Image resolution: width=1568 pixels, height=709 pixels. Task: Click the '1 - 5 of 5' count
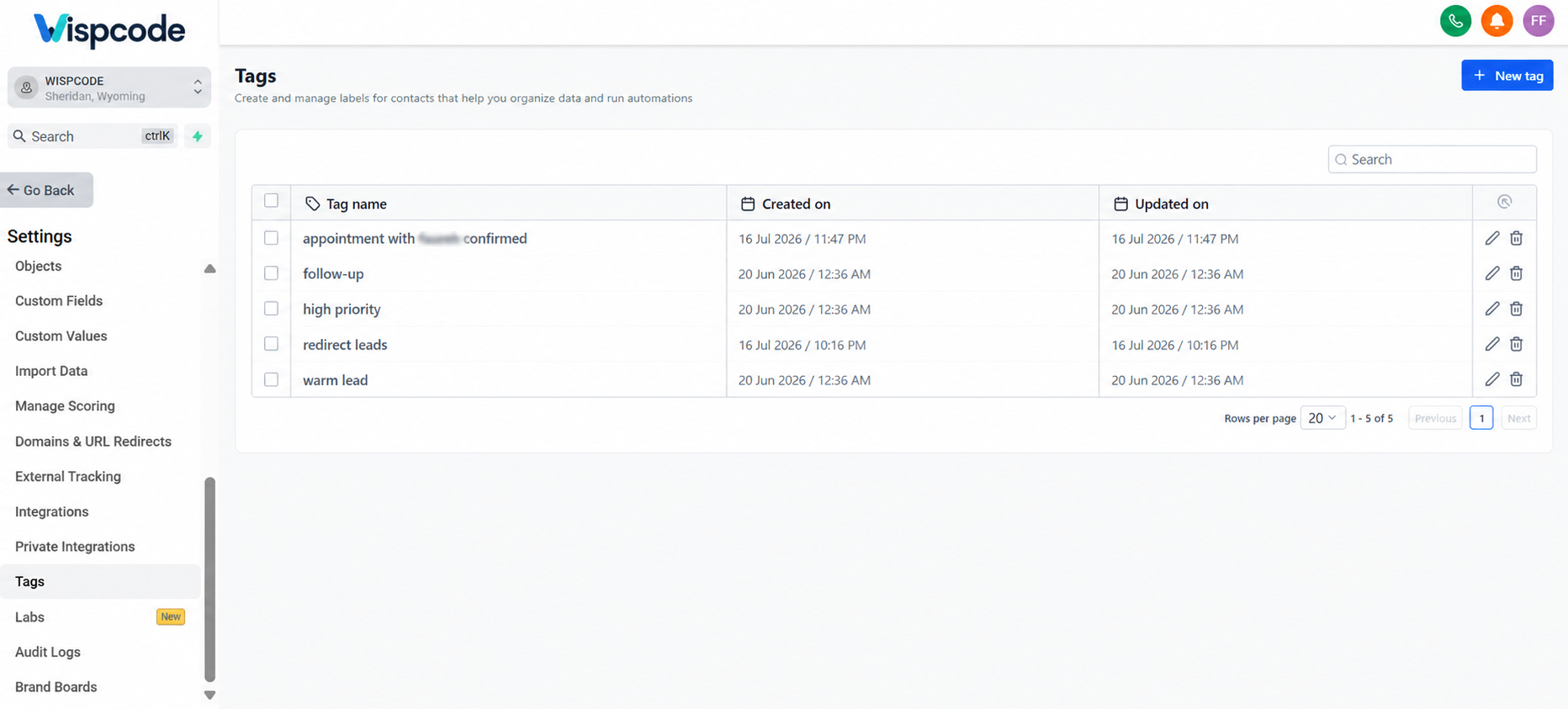[1371, 418]
